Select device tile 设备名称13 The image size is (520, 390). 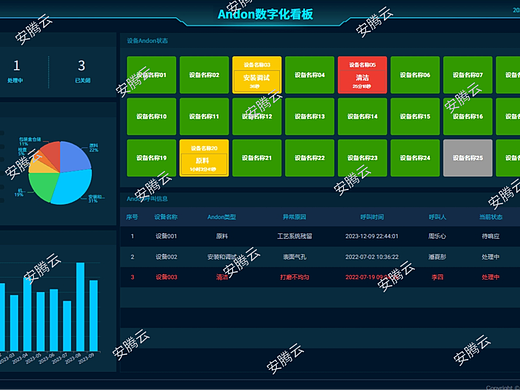click(x=310, y=116)
